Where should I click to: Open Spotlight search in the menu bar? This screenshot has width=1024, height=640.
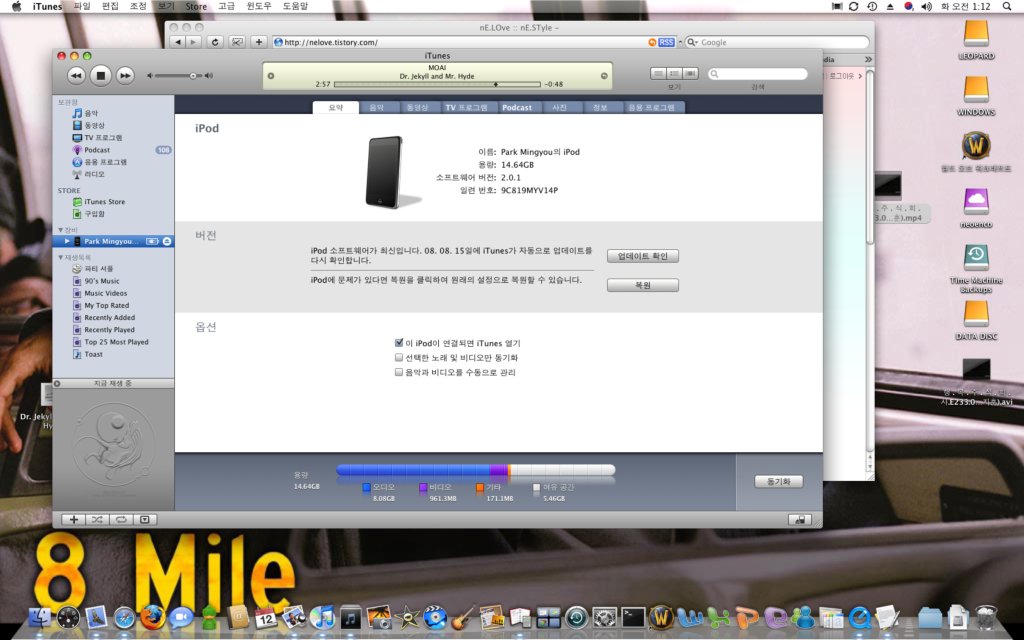(x=1006, y=6)
